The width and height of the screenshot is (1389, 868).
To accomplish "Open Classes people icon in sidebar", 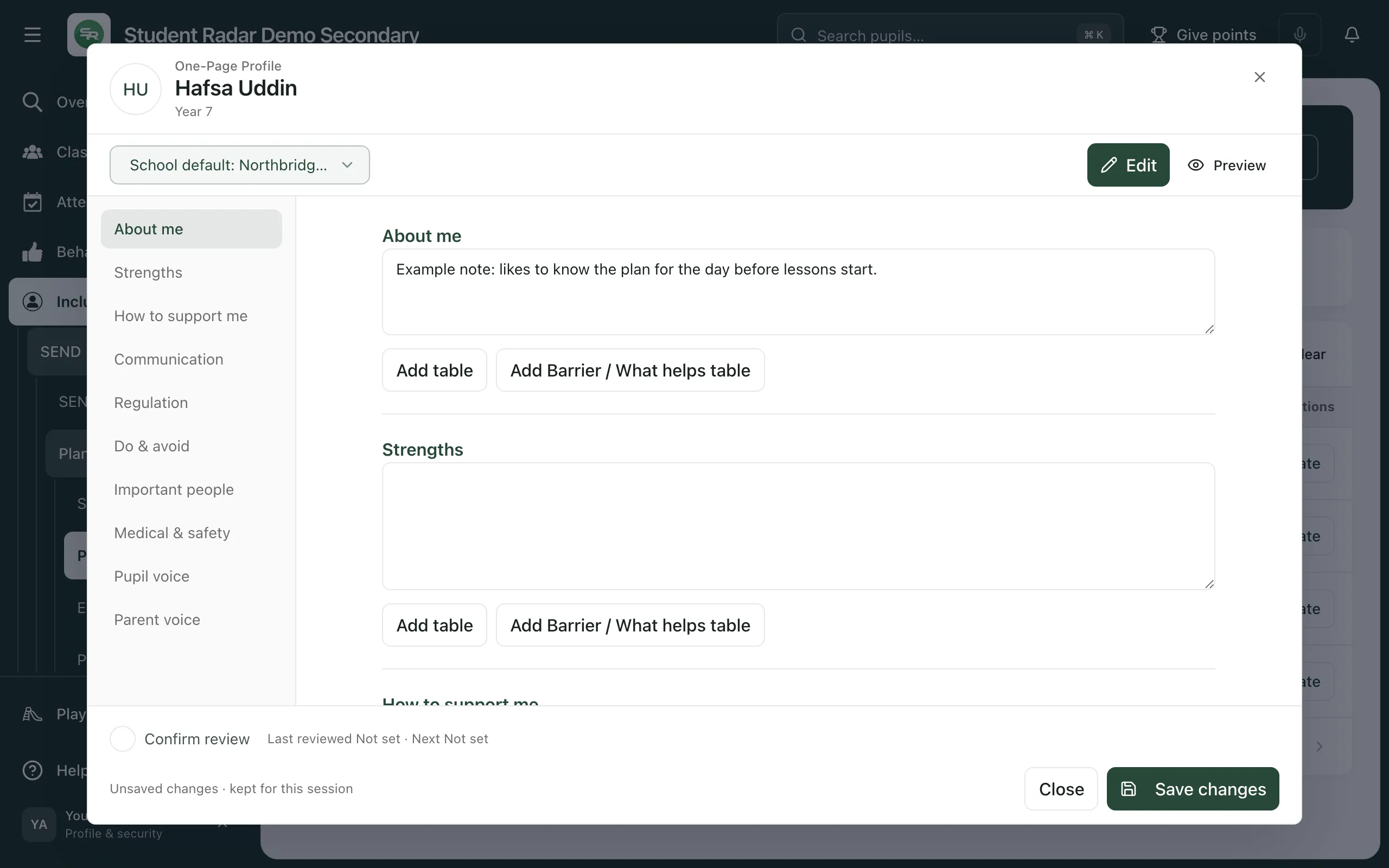I will pyautogui.click(x=32, y=152).
